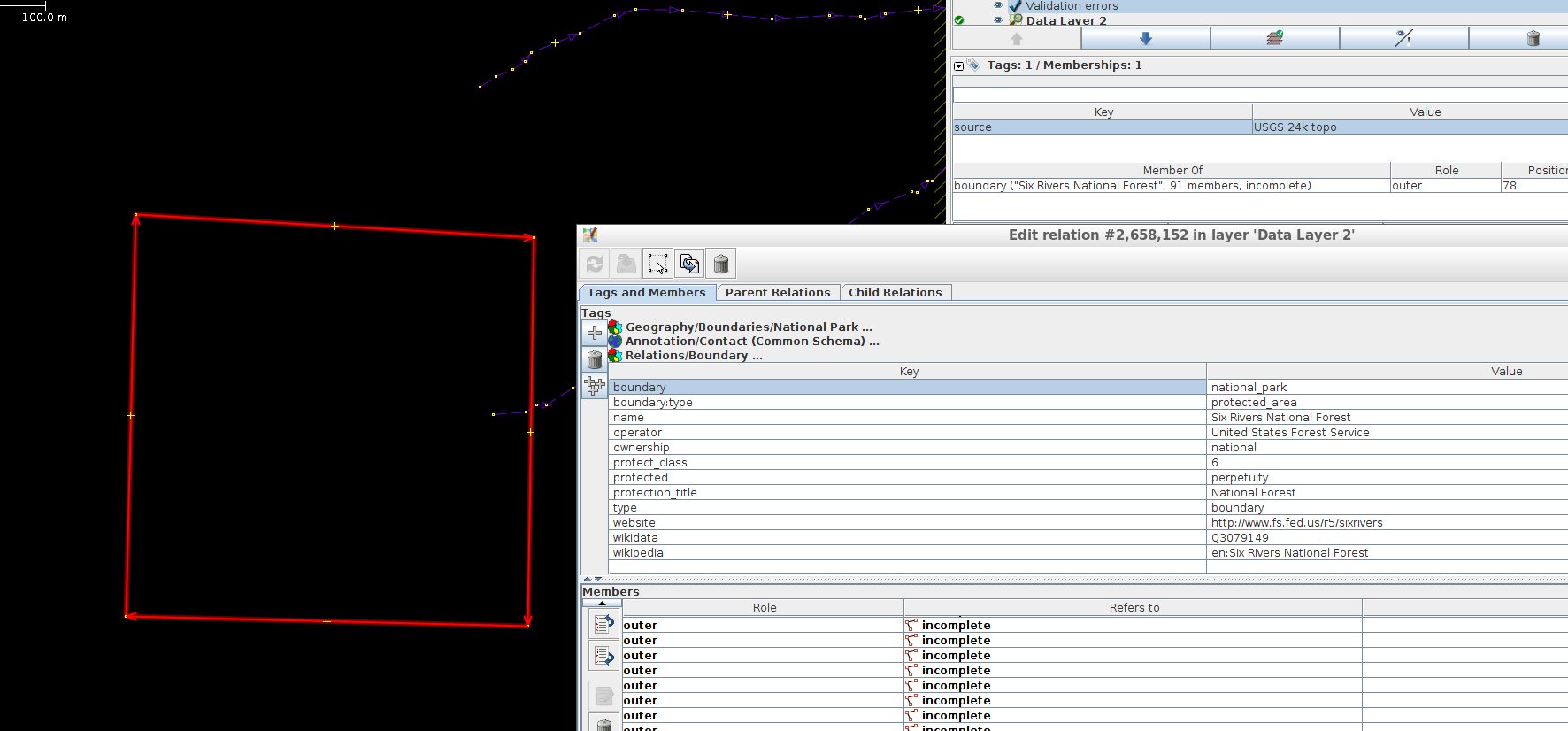Toggle visibility eye for Data Layer 2
The width and height of the screenshot is (1568, 731).
tap(998, 19)
